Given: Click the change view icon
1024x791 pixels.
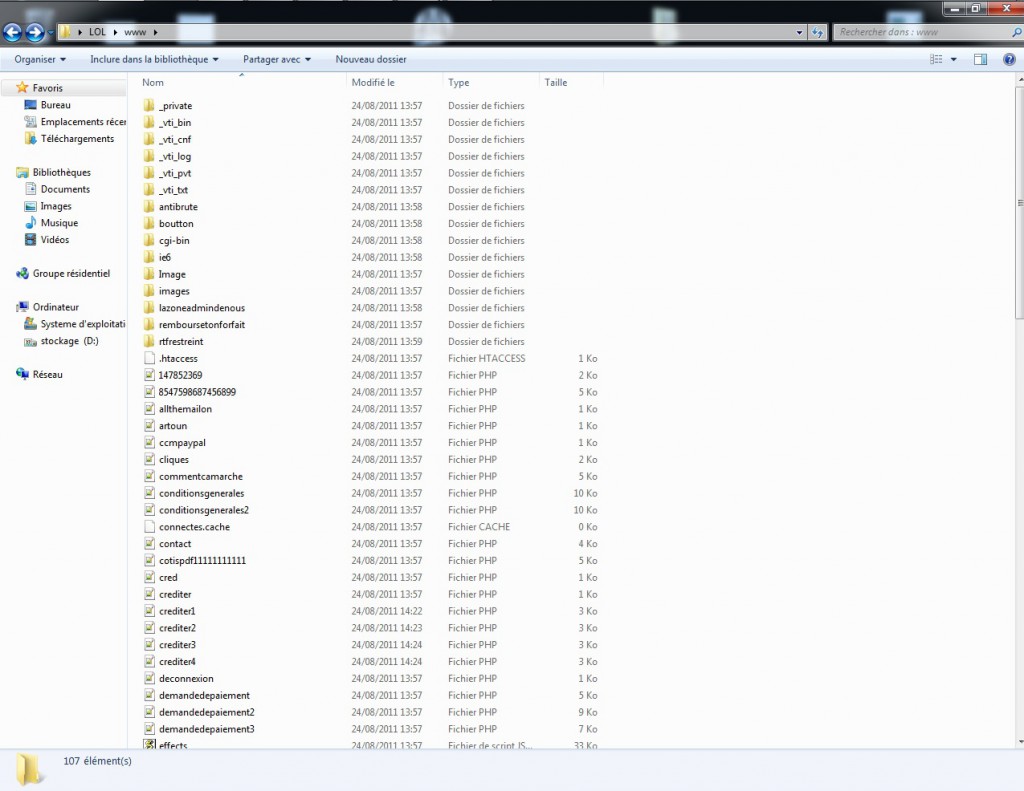Looking at the screenshot, I should [936, 59].
